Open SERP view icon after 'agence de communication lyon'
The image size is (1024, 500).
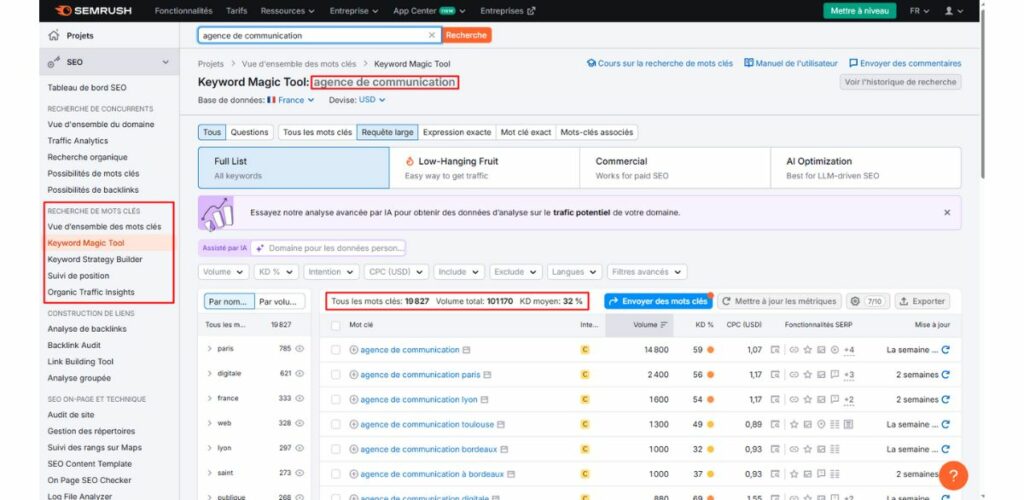pos(485,399)
